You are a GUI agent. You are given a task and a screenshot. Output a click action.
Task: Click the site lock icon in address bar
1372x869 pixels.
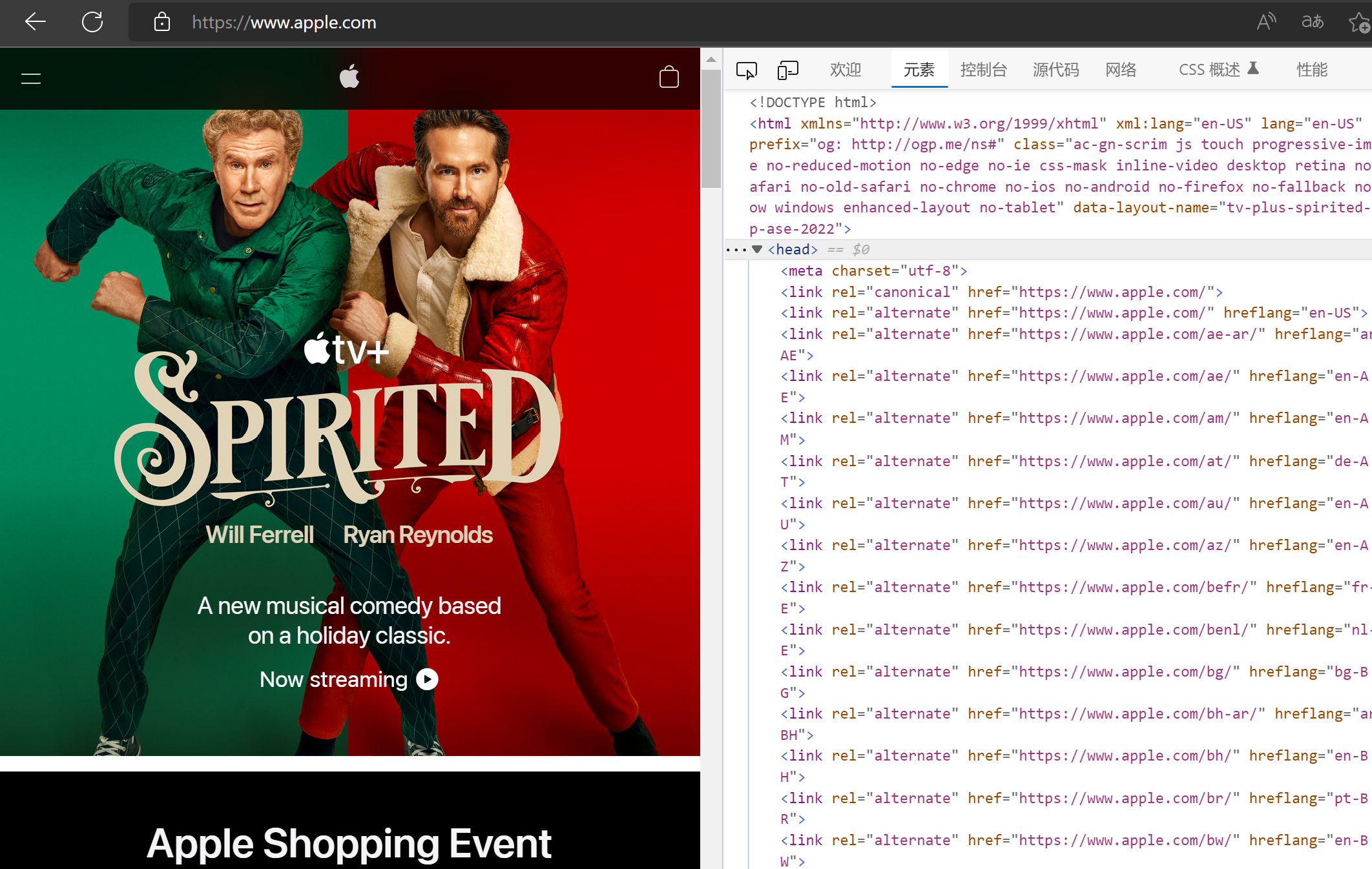tap(162, 22)
